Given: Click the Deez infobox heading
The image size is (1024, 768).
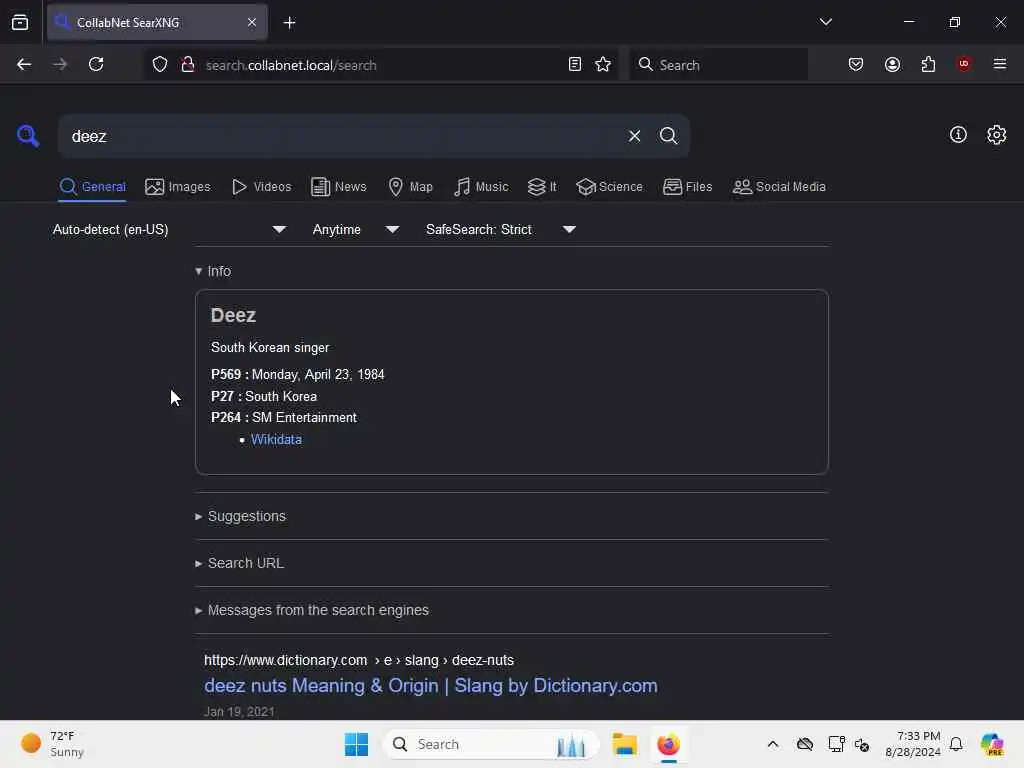Looking at the screenshot, I should (233, 315).
